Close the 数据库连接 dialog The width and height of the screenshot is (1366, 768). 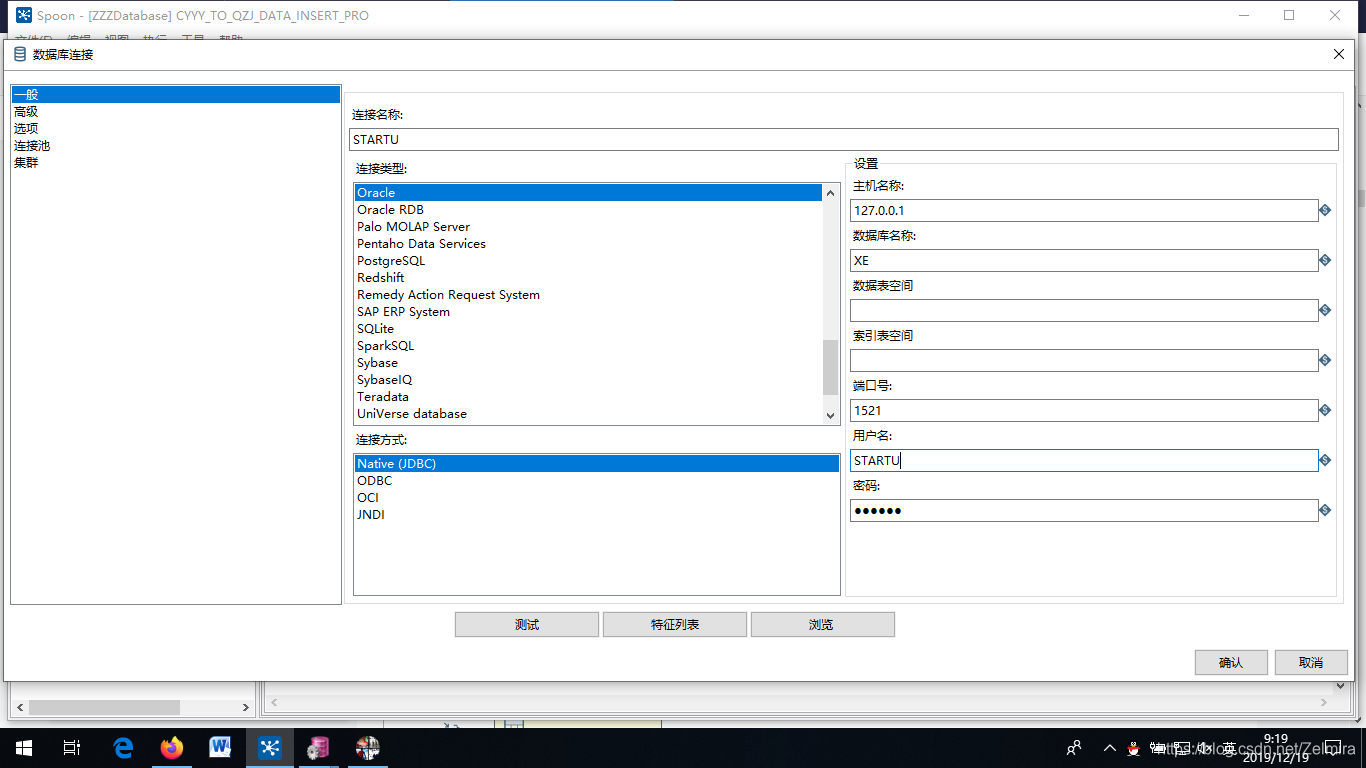(x=1339, y=54)
